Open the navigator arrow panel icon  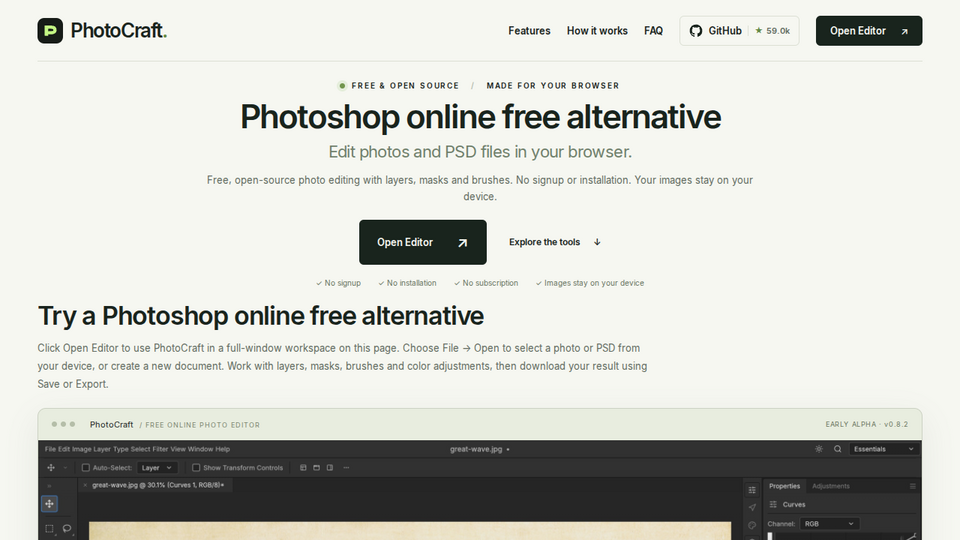(x=752, y=508)
